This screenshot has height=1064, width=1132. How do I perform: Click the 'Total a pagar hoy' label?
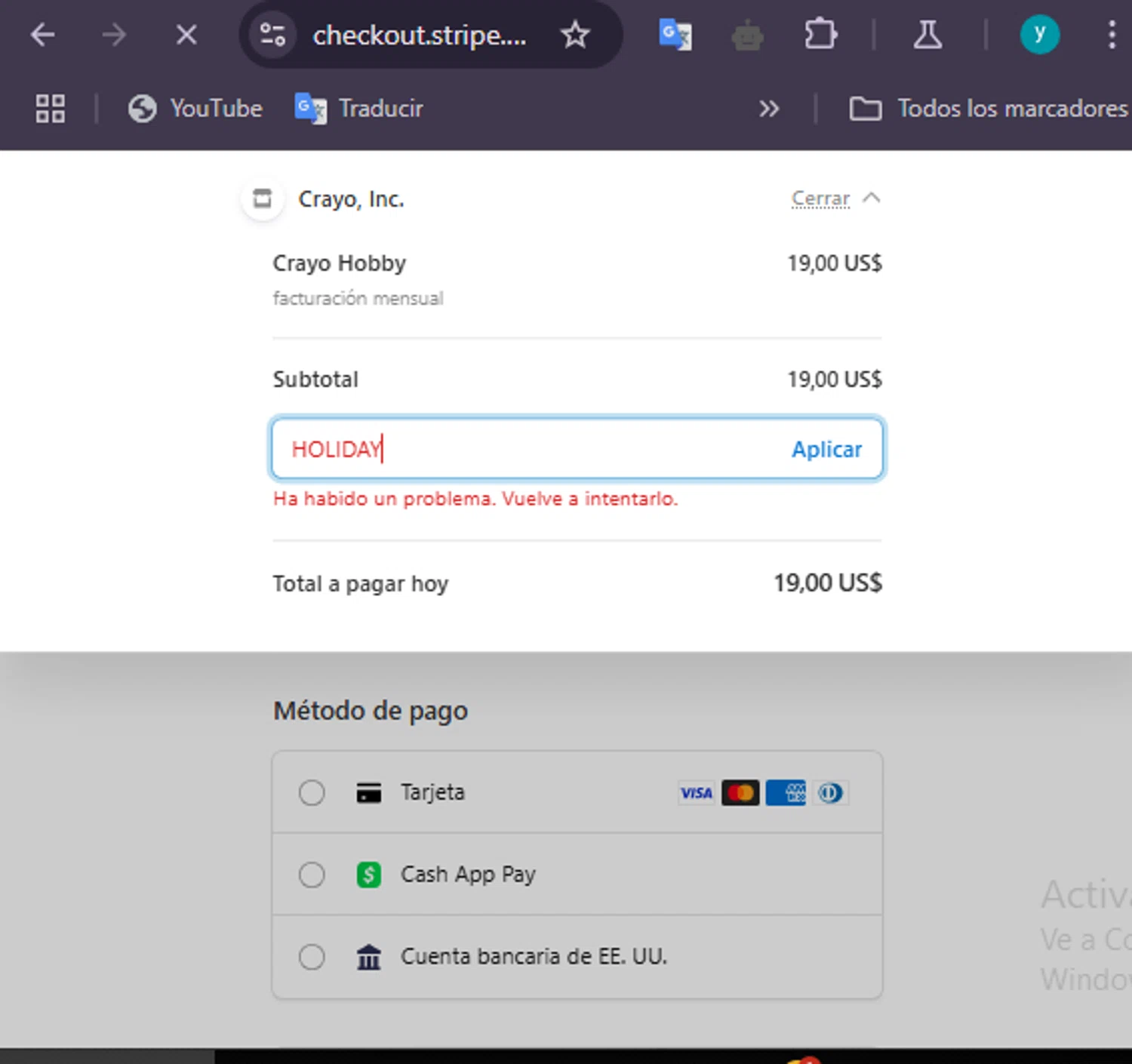361,583
